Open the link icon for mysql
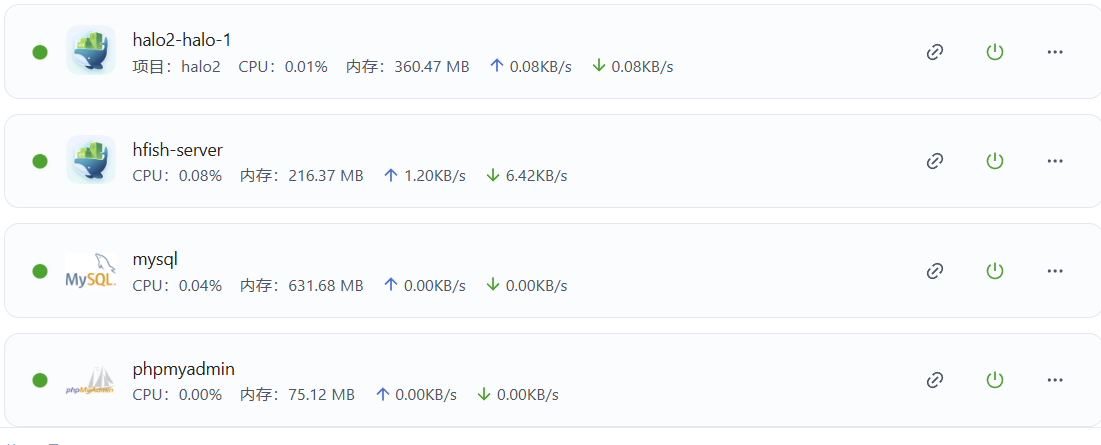 [935, 271]
